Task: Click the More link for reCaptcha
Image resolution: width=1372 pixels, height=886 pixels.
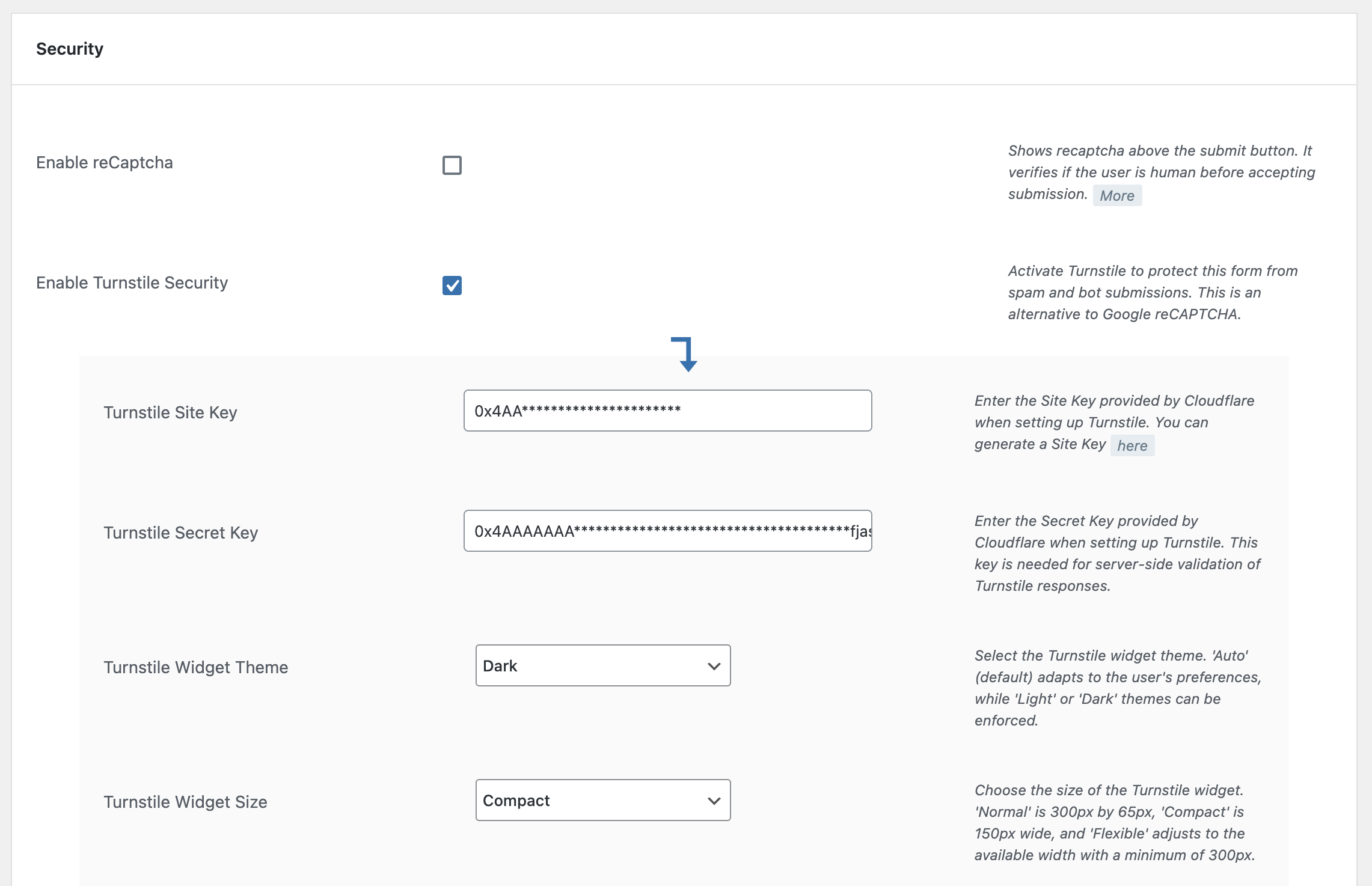Action: pyautogui.click(x=1116, y=195)
